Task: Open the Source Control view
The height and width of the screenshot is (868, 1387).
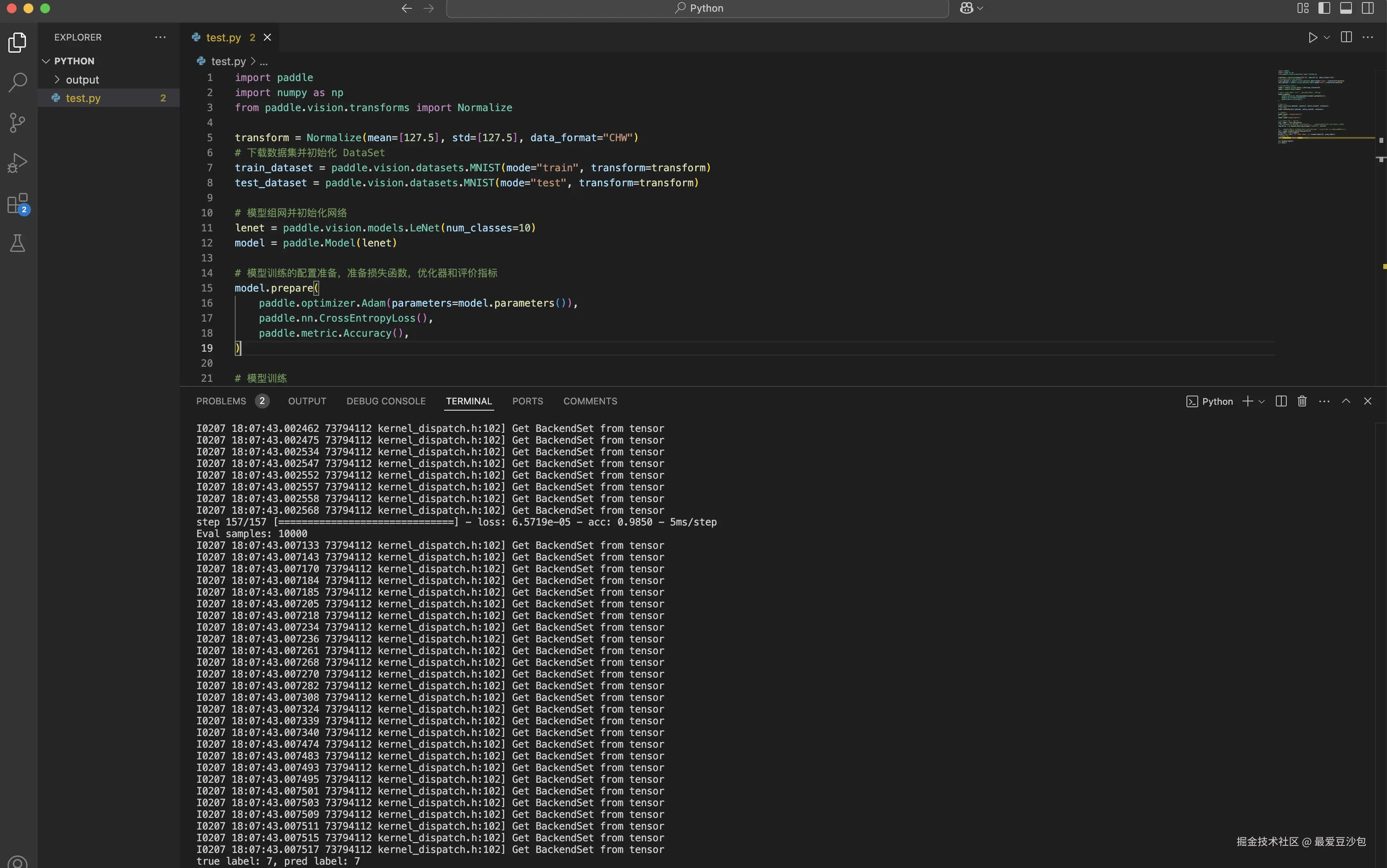Action: (18, 122)
